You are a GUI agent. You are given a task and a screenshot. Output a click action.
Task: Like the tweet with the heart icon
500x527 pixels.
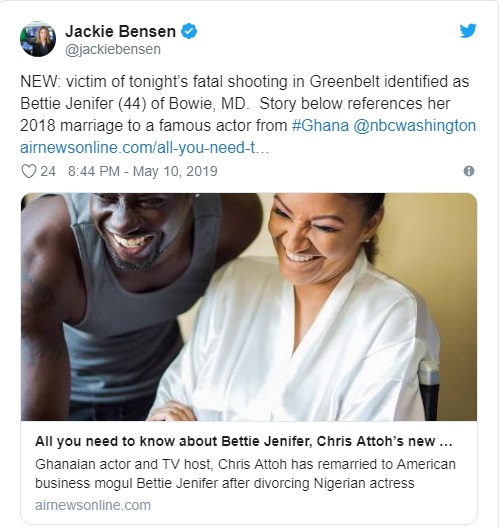click(x=29, y=171)
